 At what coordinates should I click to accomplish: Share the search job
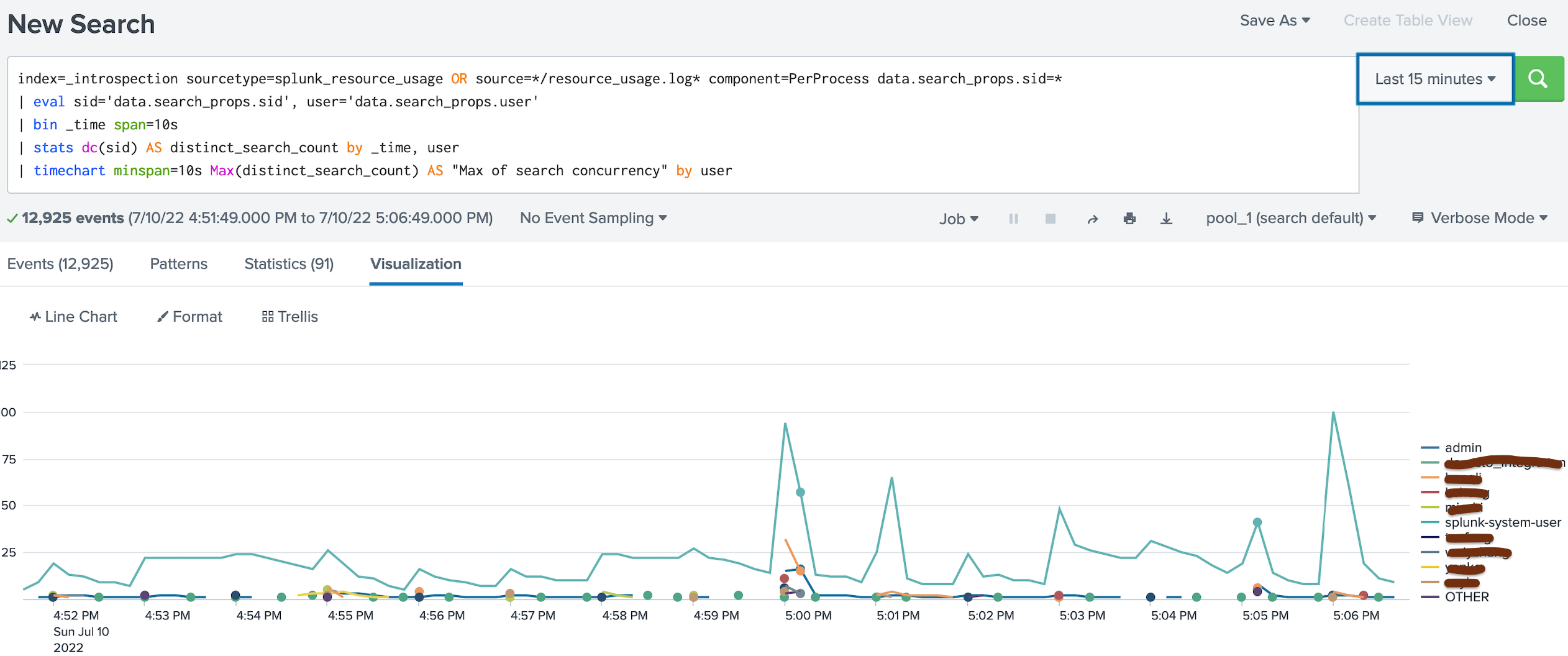(1093, 218)
